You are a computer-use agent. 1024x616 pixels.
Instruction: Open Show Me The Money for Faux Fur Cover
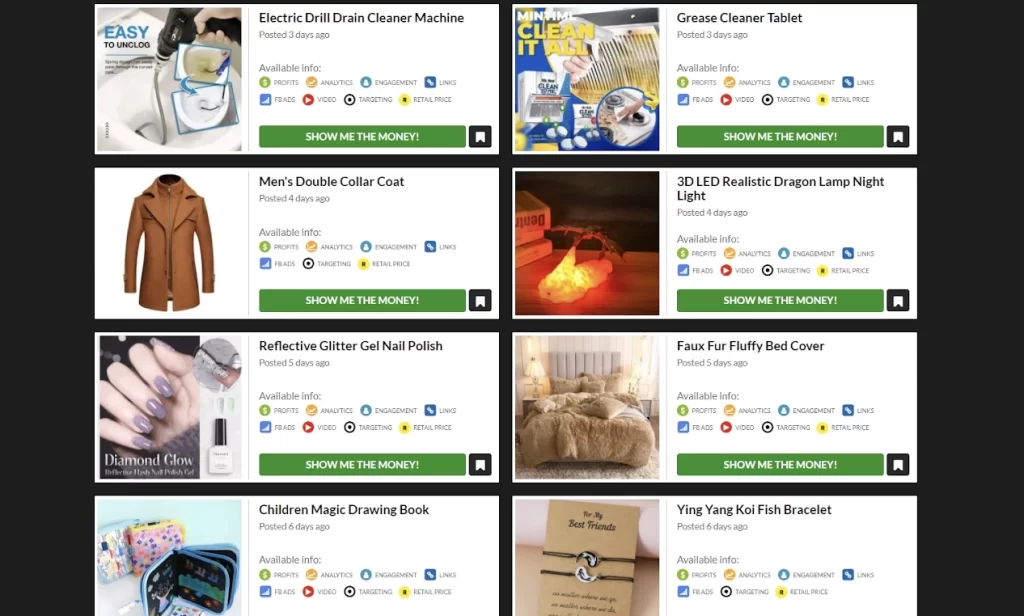pyautogui.click(x=780, y=464)
